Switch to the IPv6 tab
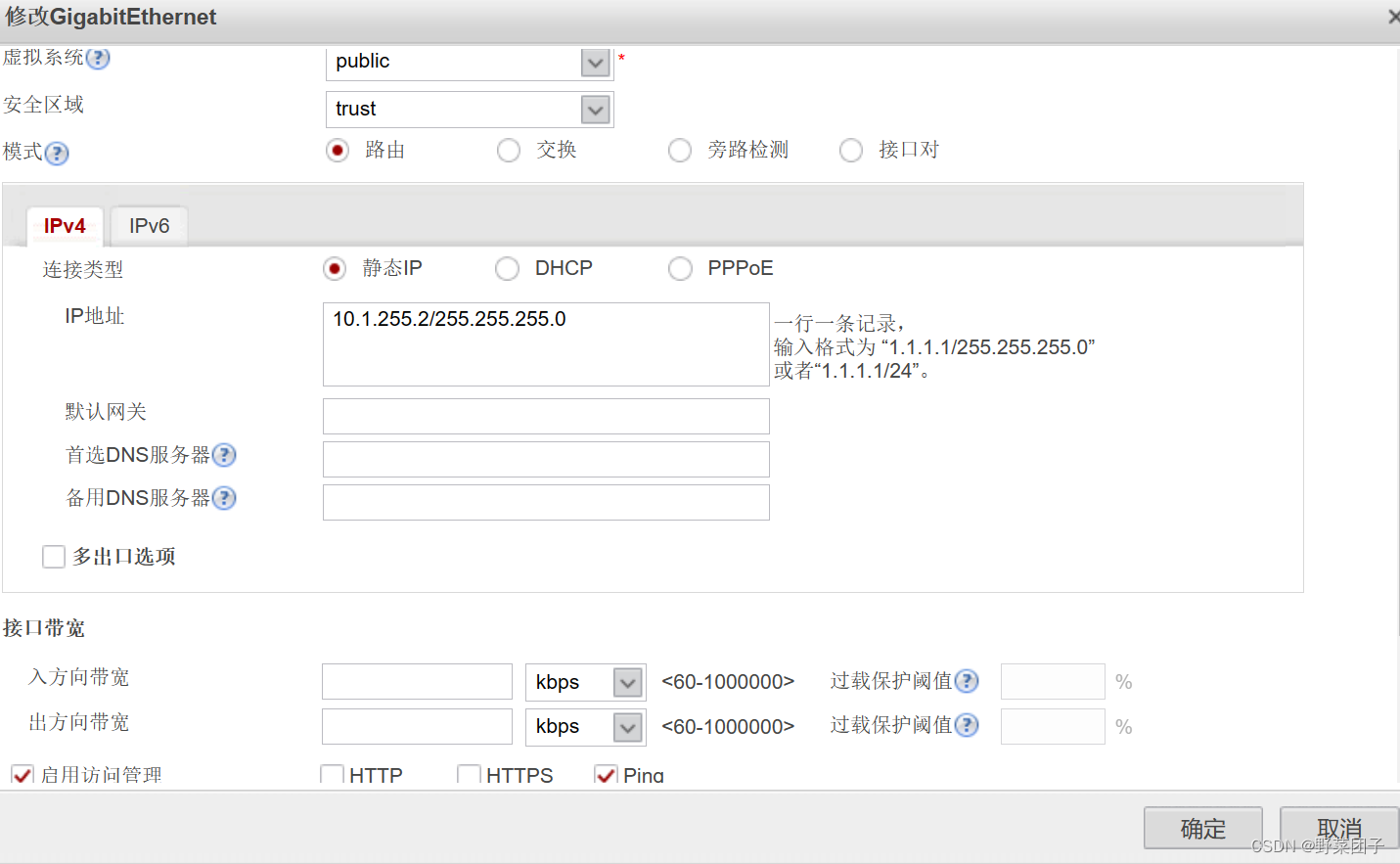This screenshot has width=1400, height=864. point(149,226)
